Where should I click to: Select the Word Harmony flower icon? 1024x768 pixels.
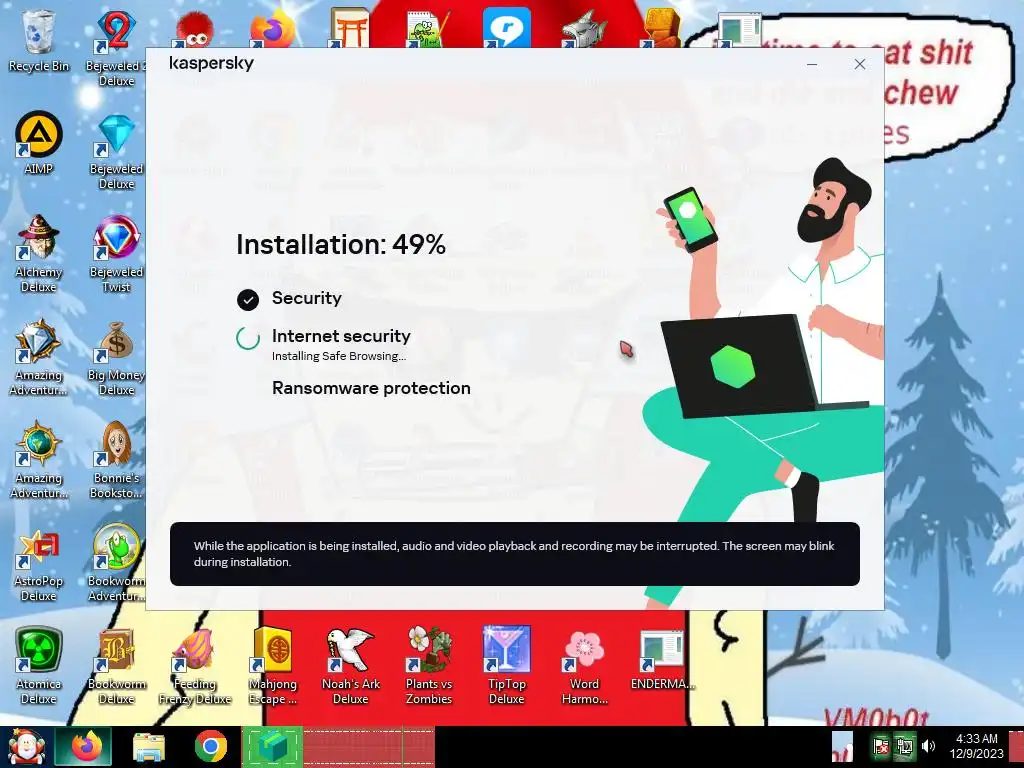pyautogui.click(x=584, y=649)
